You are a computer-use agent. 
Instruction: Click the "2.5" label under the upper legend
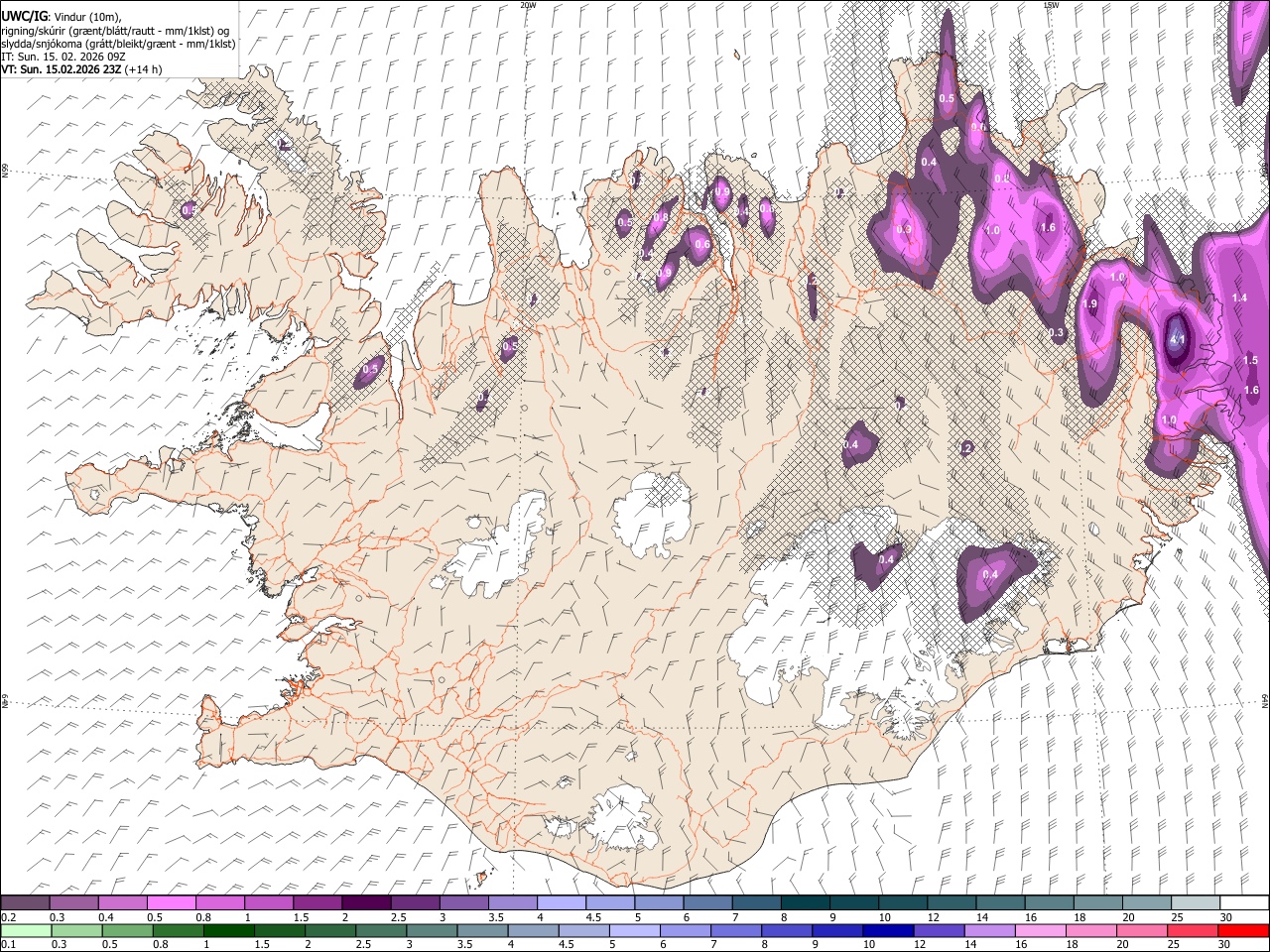pyautogui.click(x=398, y=916)
